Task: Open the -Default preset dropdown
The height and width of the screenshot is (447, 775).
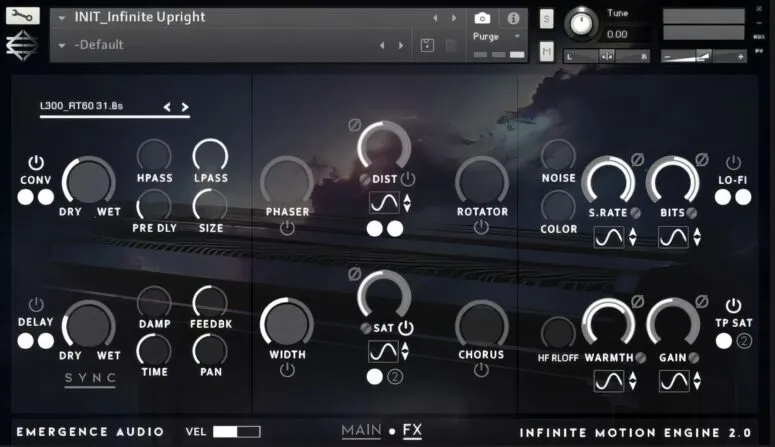Action: point(62,45)
